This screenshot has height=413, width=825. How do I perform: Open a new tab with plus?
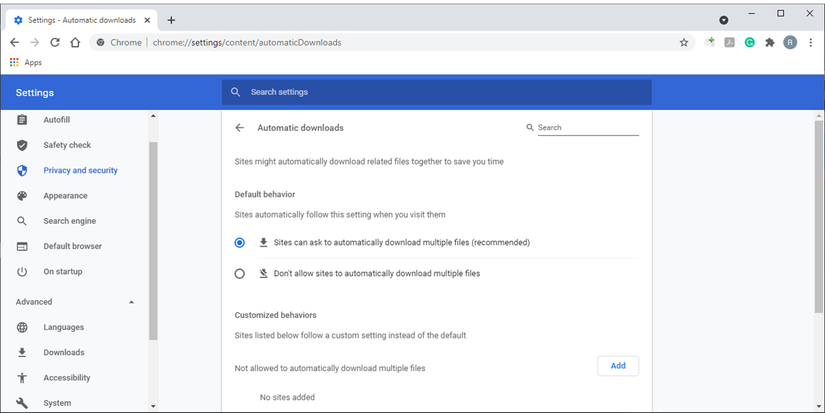point(171,20)
